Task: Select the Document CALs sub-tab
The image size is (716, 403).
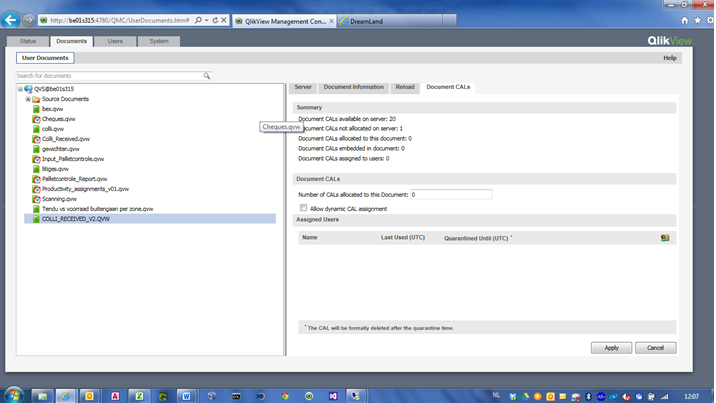Action: tap(448, 87)
